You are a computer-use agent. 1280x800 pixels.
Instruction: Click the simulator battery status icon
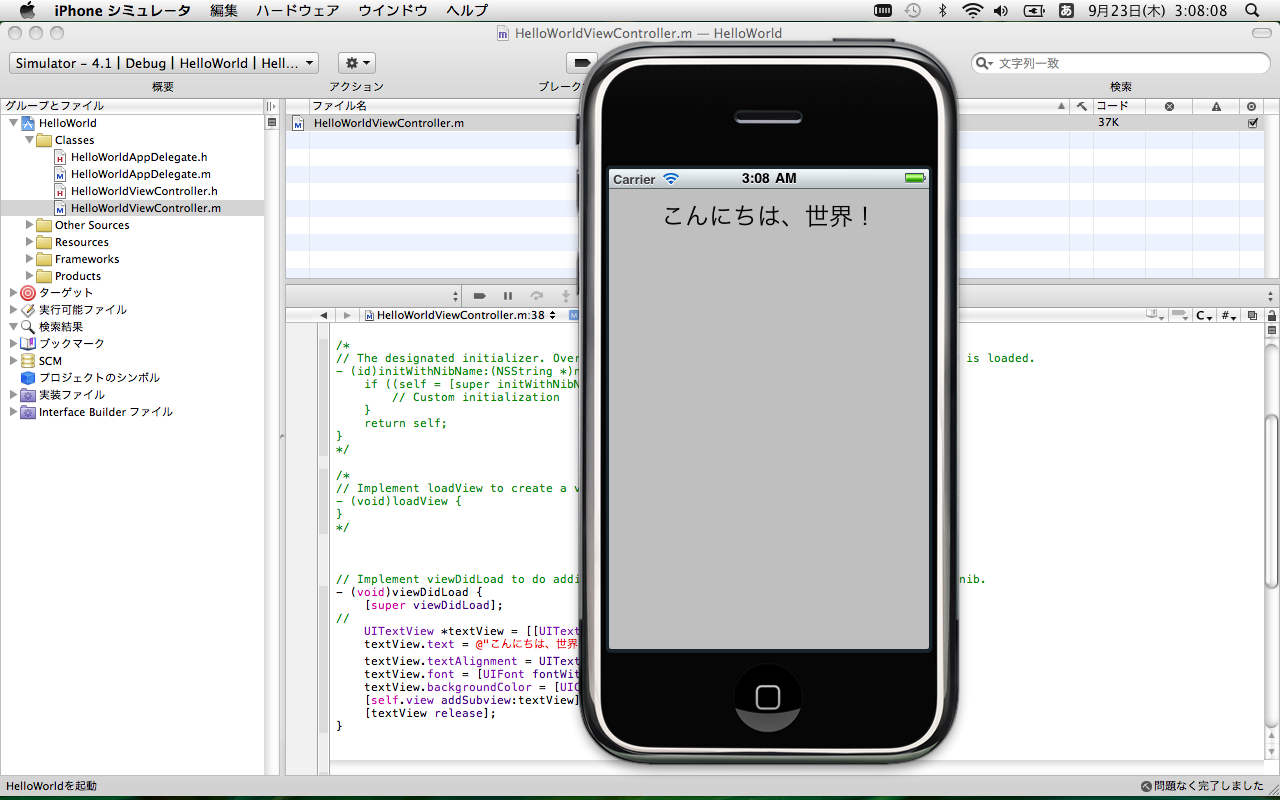tap(914, 179)
